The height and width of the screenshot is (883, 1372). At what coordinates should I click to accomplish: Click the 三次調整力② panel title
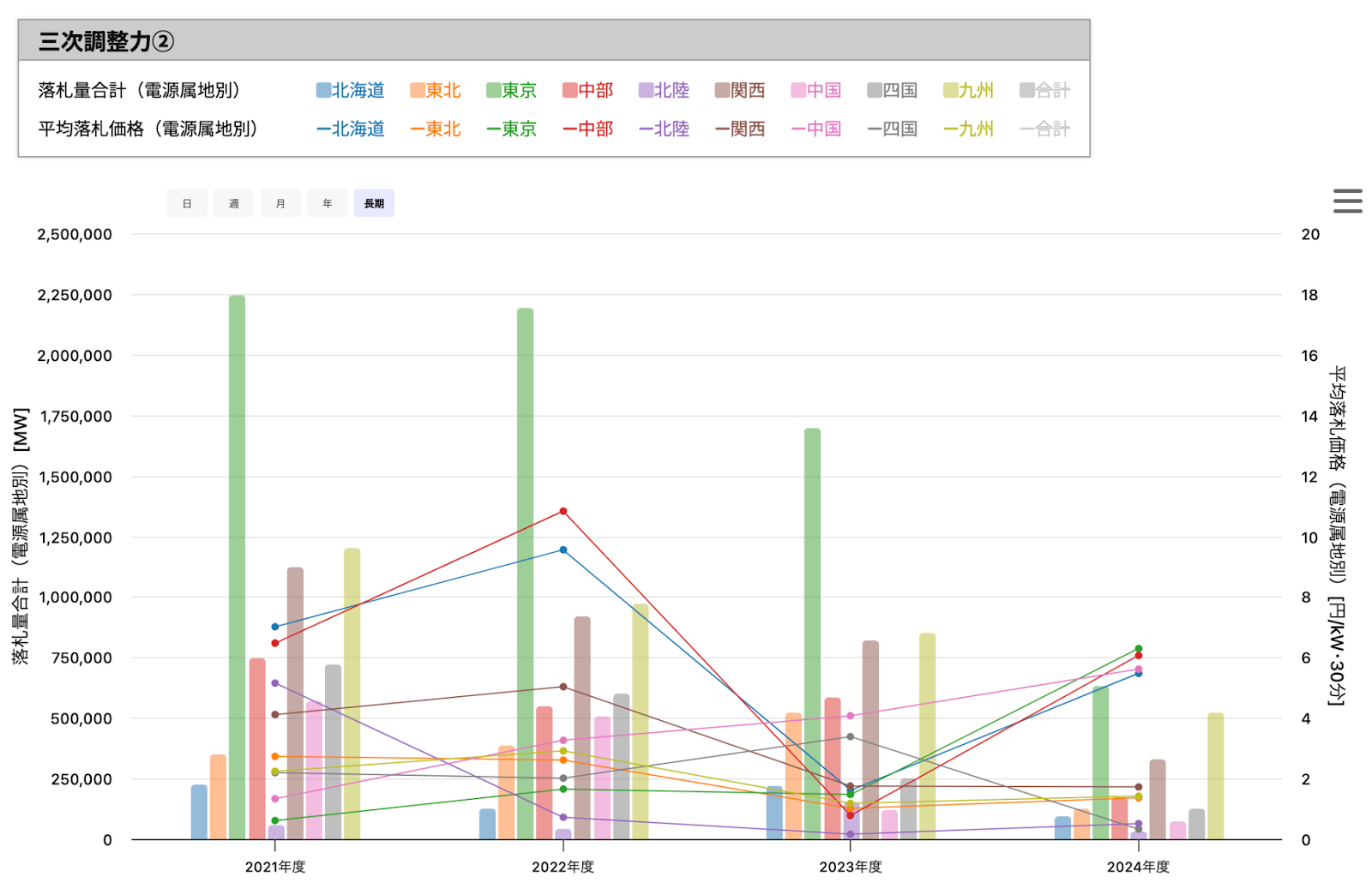pyautogui.click(x=106, y=41)
